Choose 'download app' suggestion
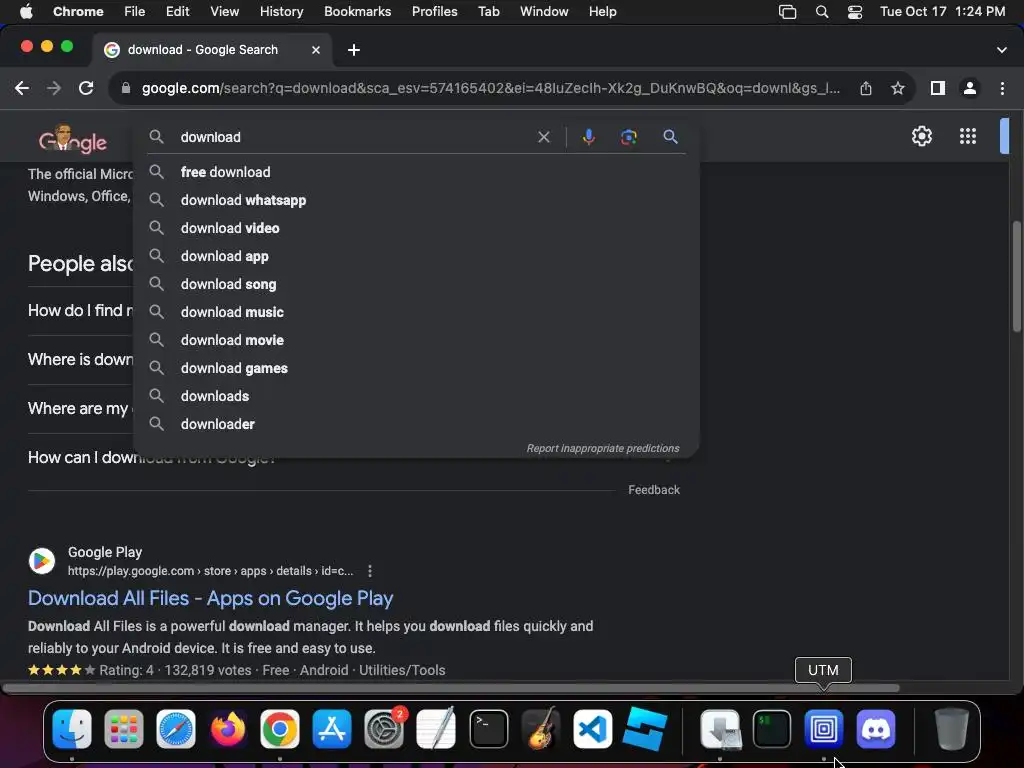The height and width of the screenshot is (768, 1024). 416,257
